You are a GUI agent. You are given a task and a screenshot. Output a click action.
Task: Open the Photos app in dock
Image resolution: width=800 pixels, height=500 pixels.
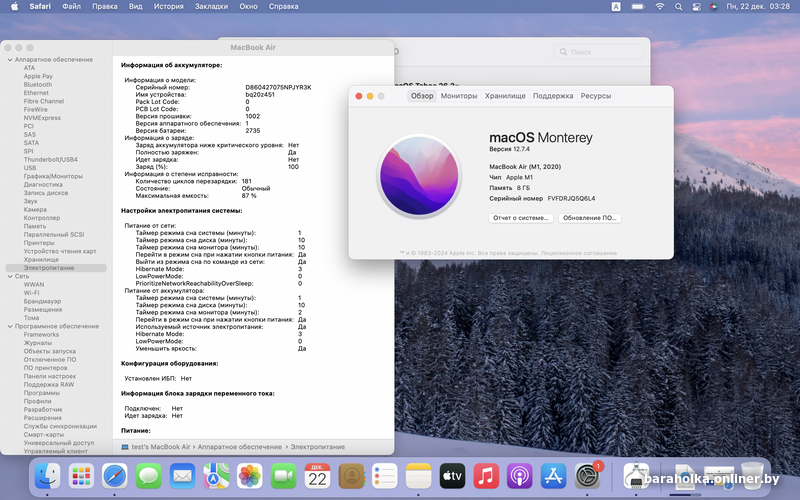(x=249, y=477)
